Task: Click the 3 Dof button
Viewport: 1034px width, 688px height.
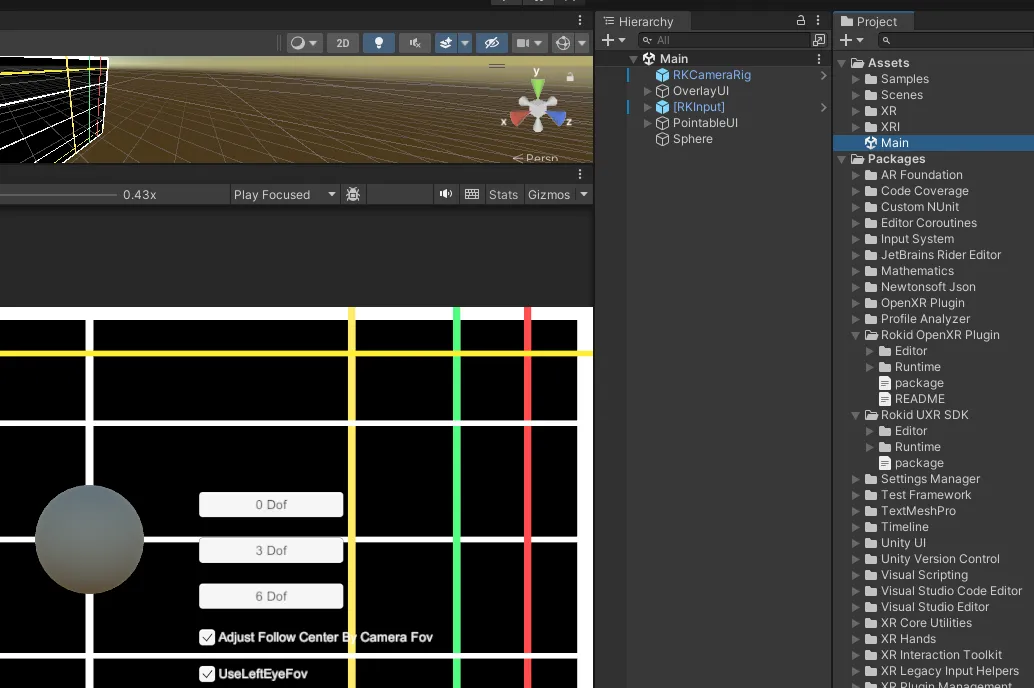Action: (271, 550)
